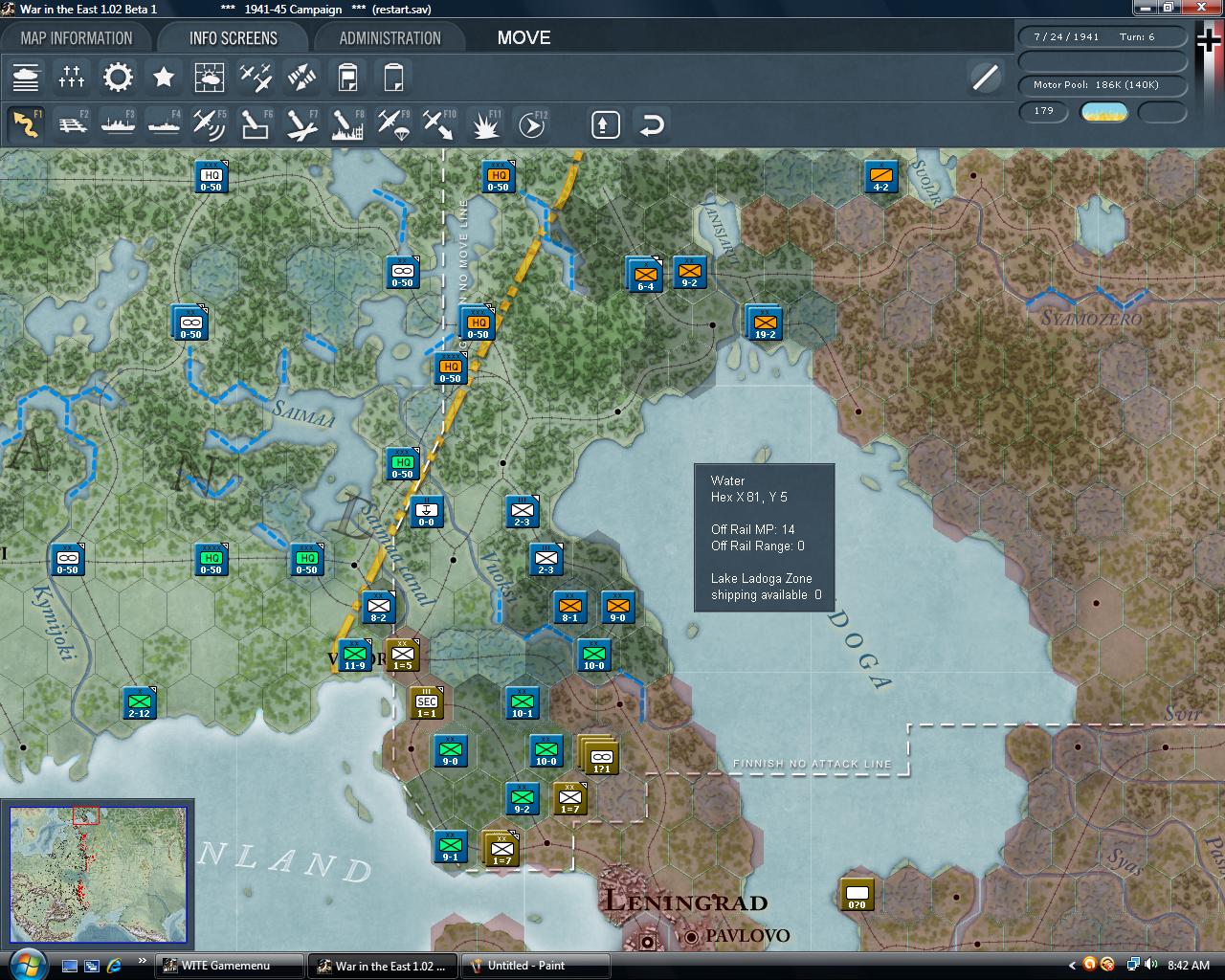Open the Windows Start button
Image resolution: width=1225 pixels, height=980 pixels.
pyautogui.click(x=27, y=965)
